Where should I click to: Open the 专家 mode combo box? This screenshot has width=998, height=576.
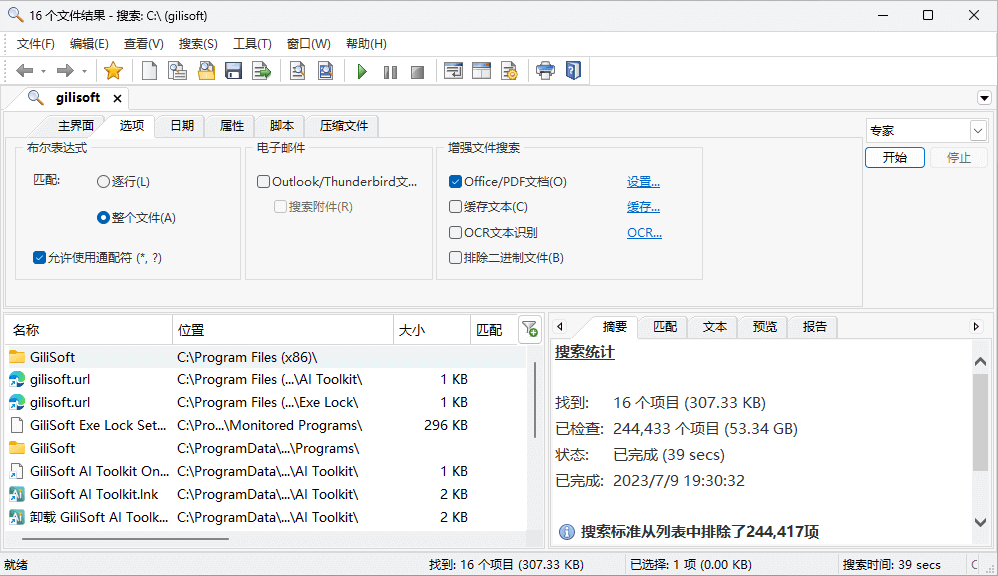[x=926, y=130]
